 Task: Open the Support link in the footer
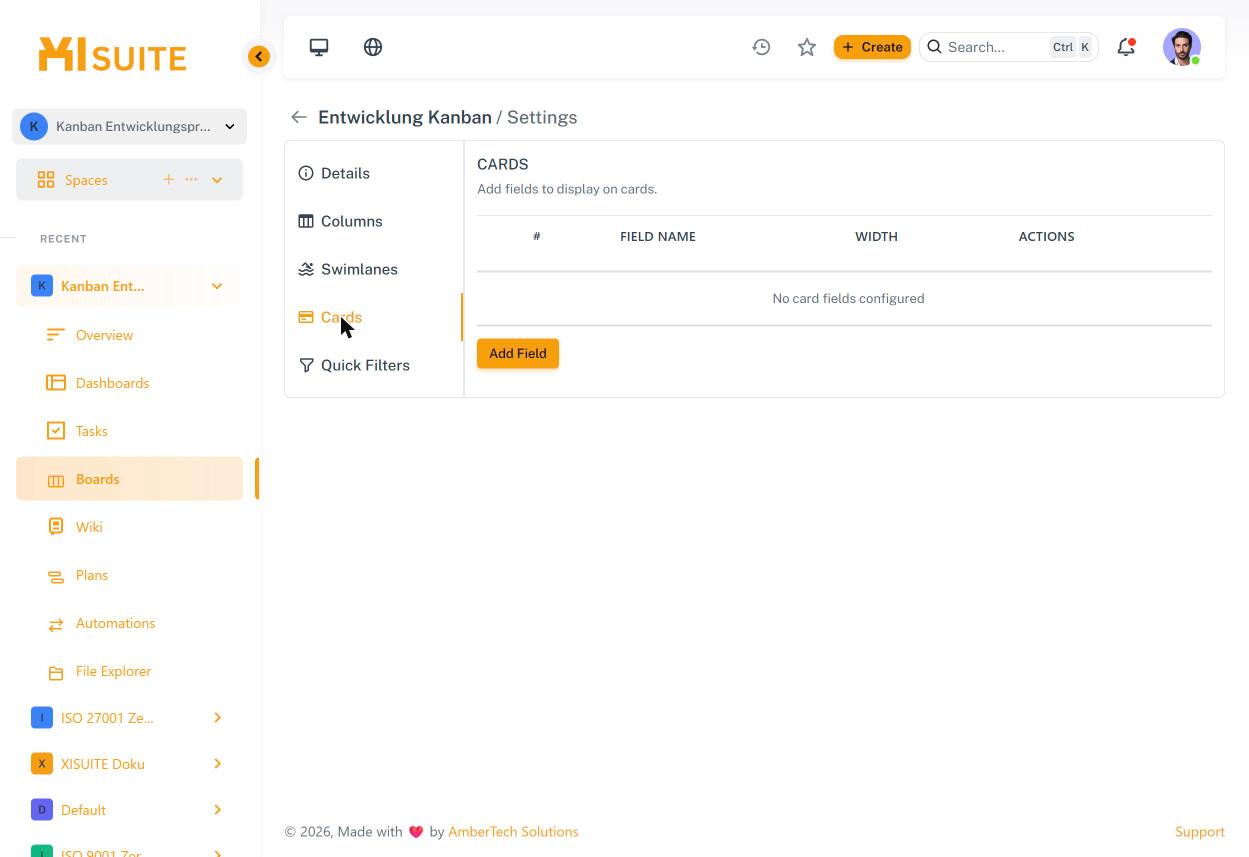pyautogui.click(x=1200, y=831)
